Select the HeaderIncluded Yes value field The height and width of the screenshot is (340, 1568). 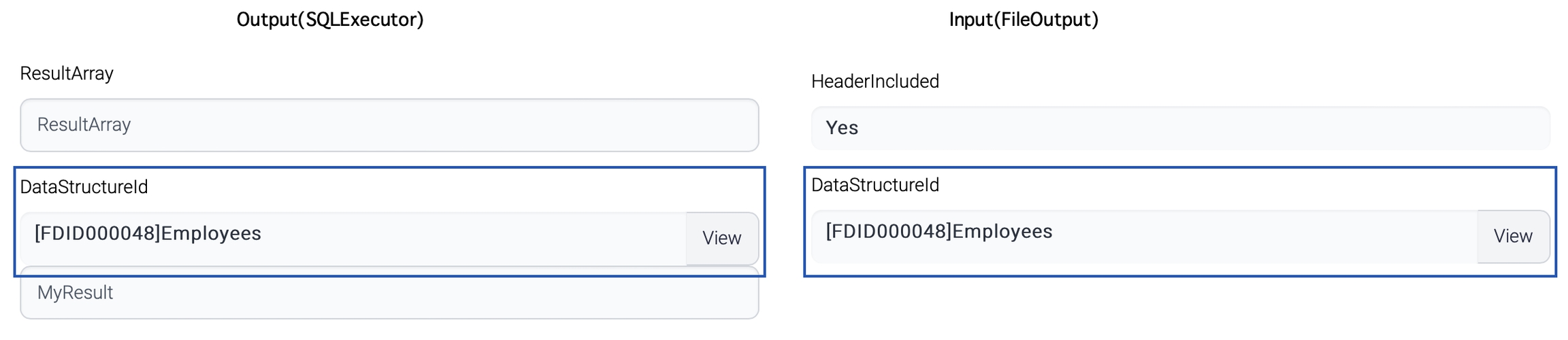pos(1180,128)
